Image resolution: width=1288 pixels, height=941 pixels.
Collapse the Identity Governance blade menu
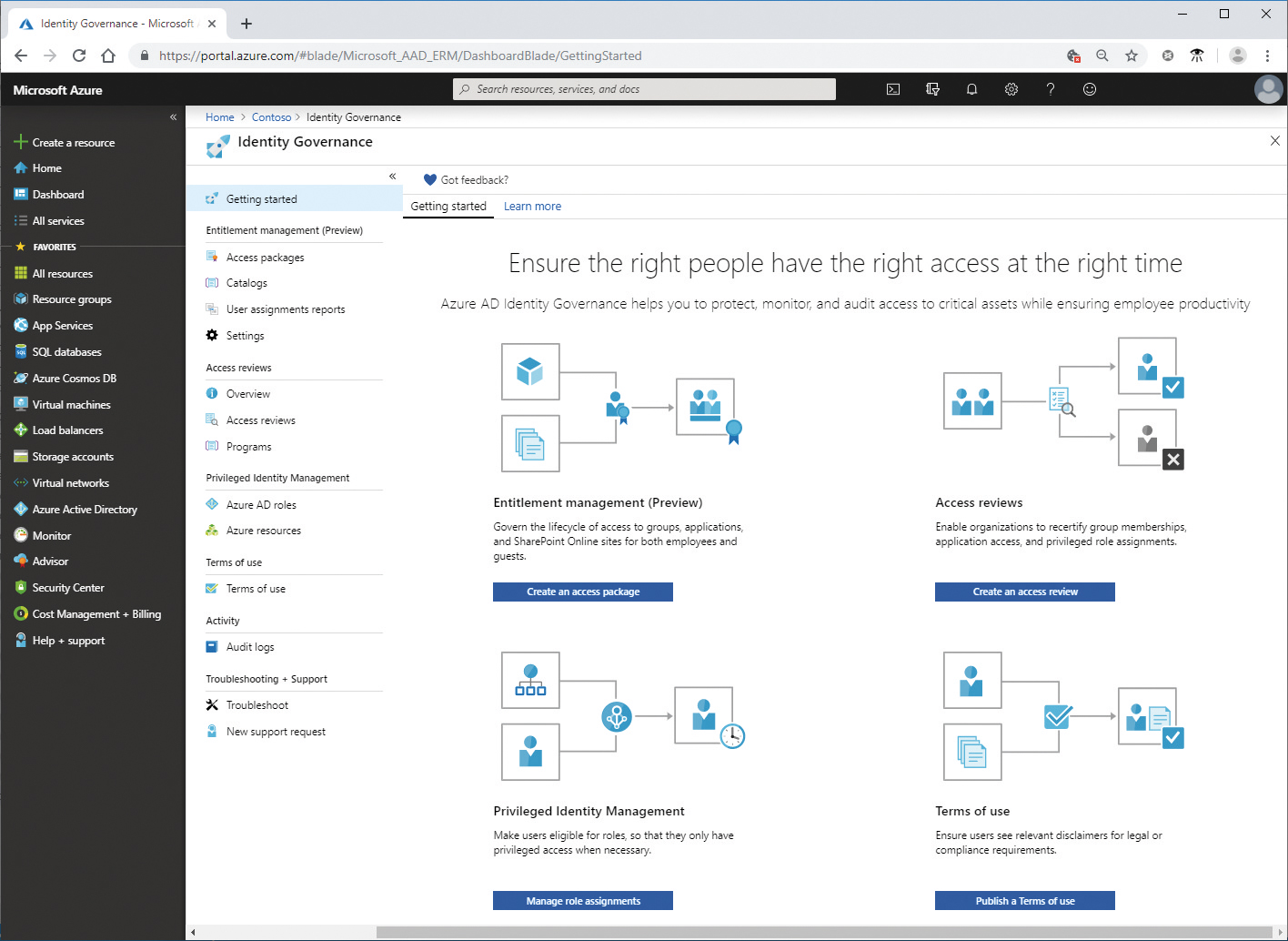[392, 177]
